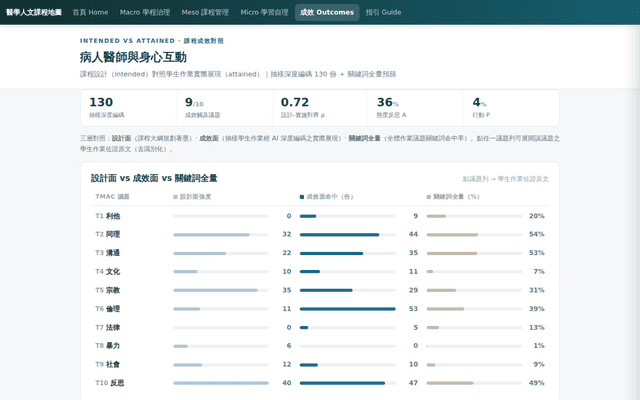Expand the T5 宗教 topic label
Image resolution: width=640 pixels, height=400 pixels.
pos(108,290)
